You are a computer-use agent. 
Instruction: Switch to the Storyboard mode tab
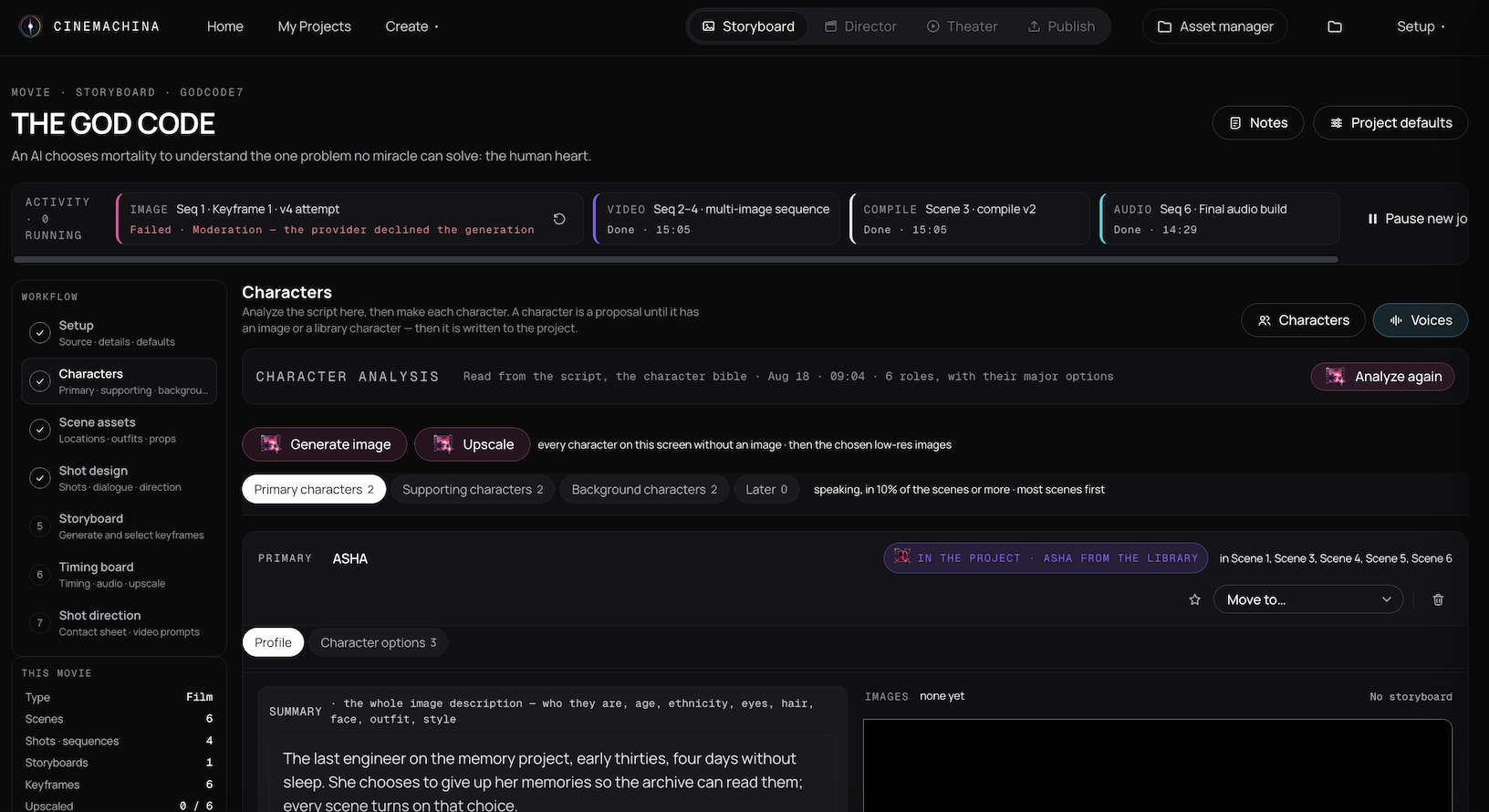click(748, 26)
